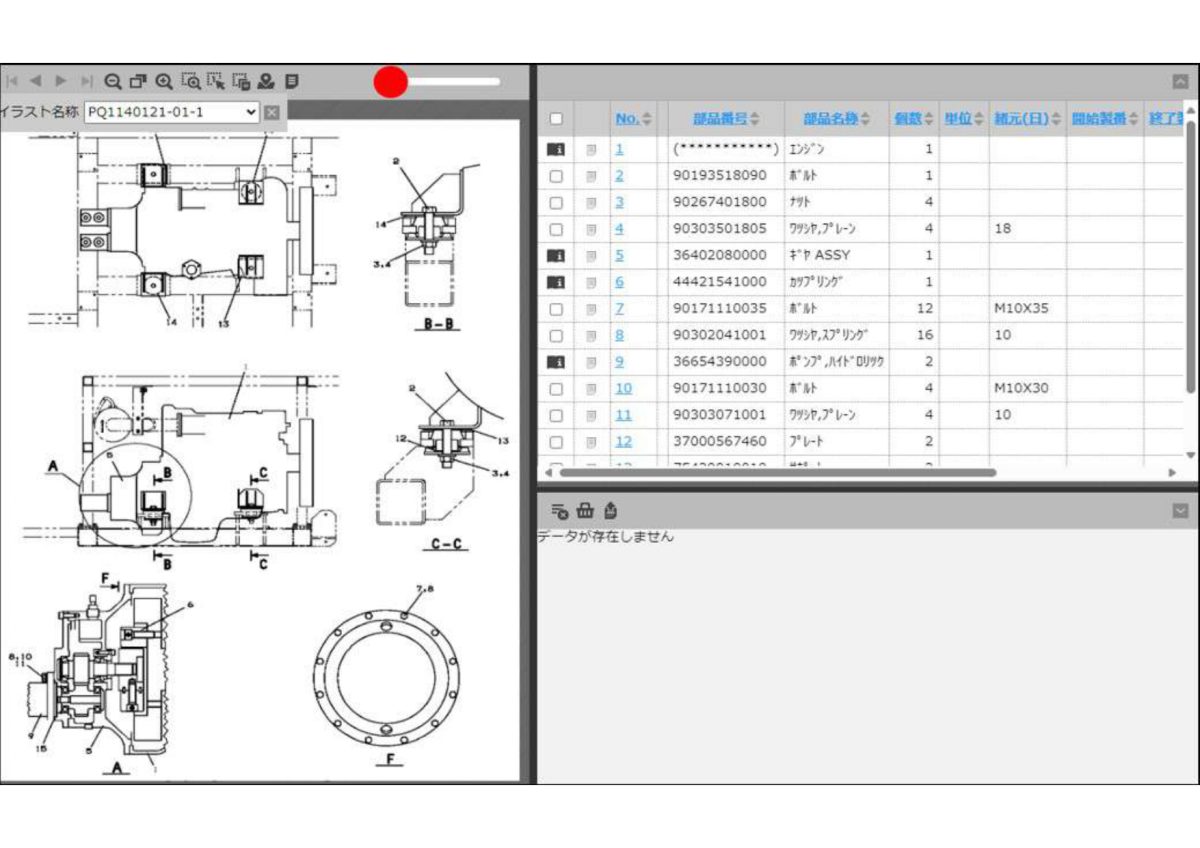Click the zoom in magnifier icon
The width and height of the screenshot is (1200, 848).
(164, 81)
